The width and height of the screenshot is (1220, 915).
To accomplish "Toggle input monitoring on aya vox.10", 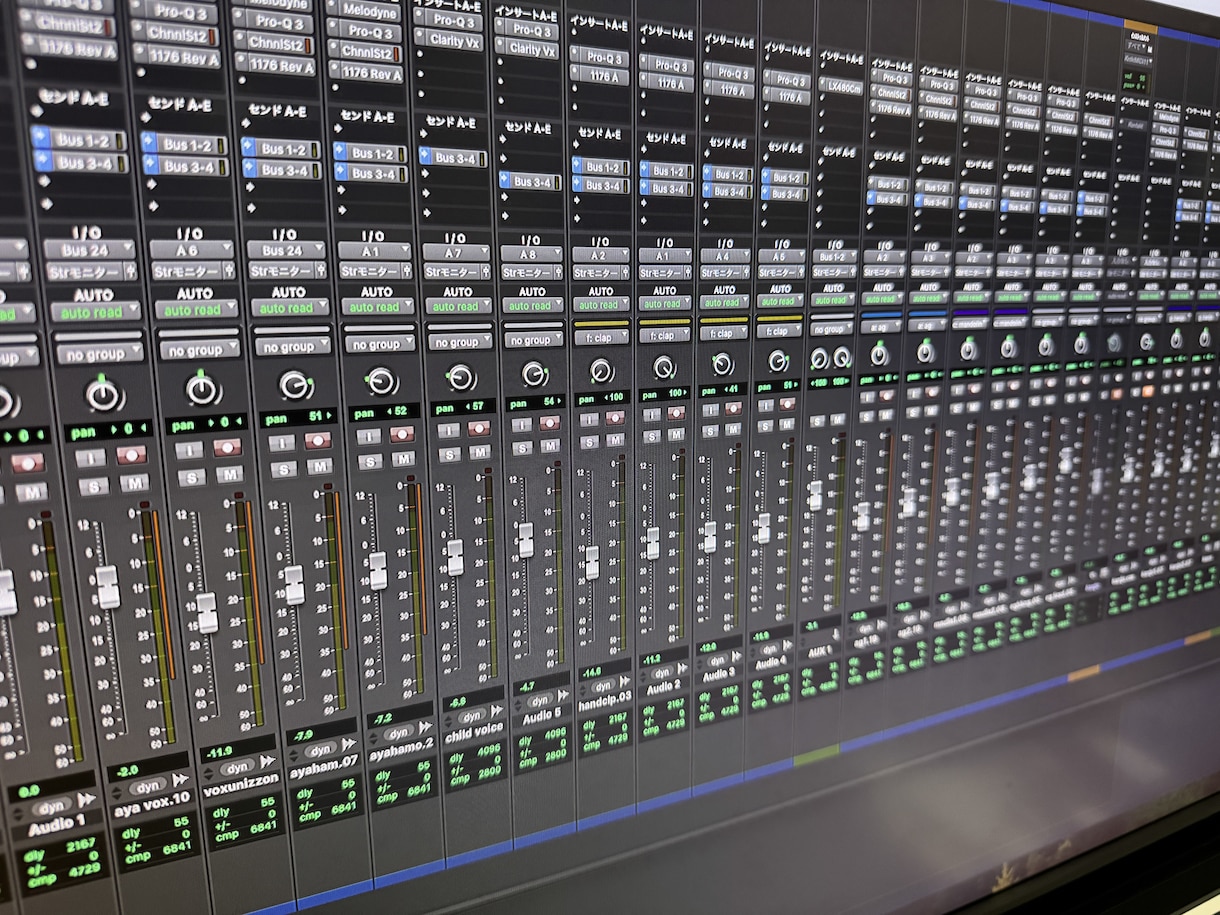I will 90,458.
